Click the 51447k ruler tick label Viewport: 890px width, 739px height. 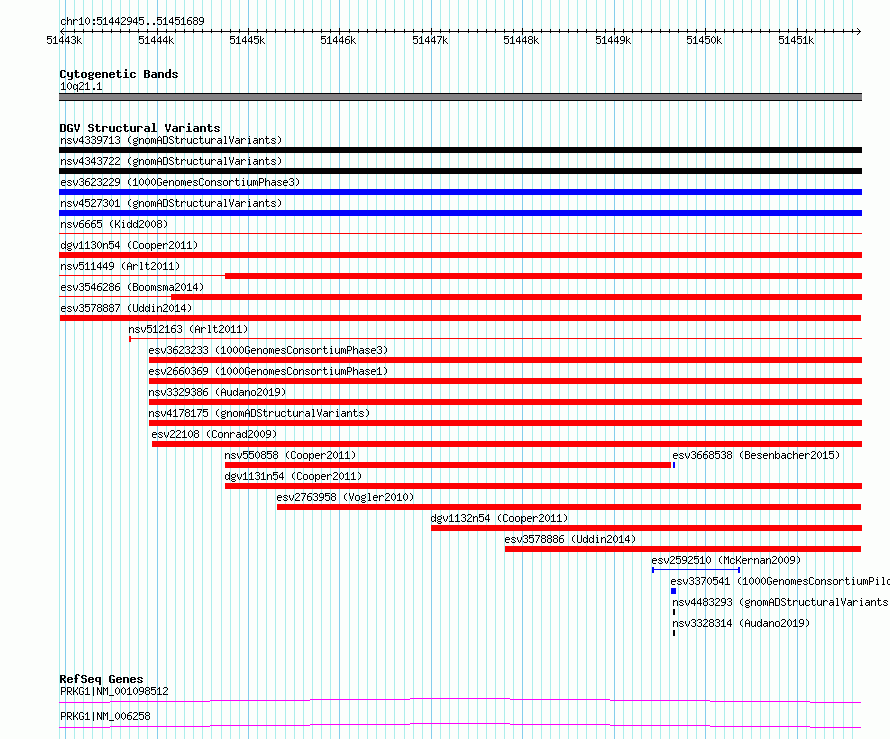point(430,40)
